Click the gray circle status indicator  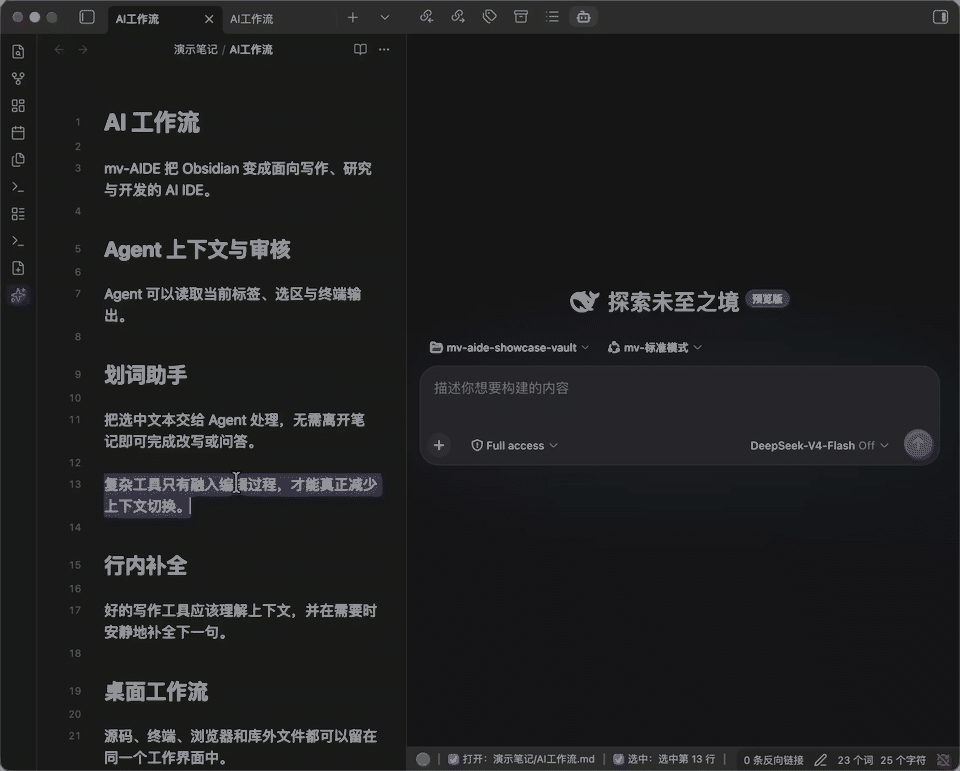click(423, 759)
